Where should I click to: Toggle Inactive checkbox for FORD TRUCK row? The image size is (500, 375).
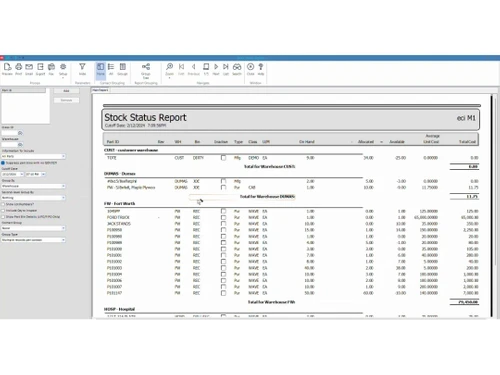(223, 217)
